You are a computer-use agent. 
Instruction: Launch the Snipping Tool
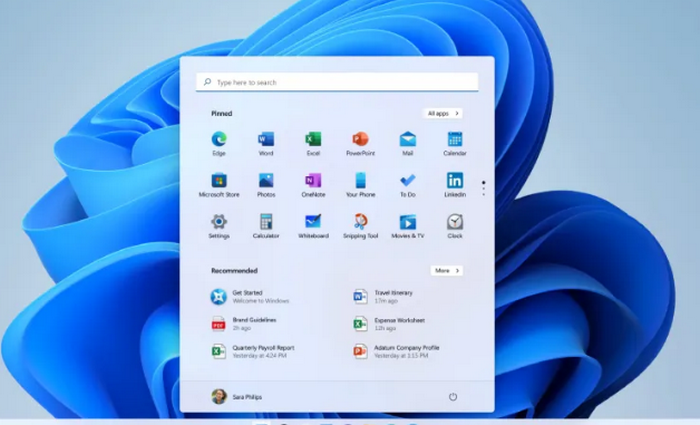tap(360, 226)
